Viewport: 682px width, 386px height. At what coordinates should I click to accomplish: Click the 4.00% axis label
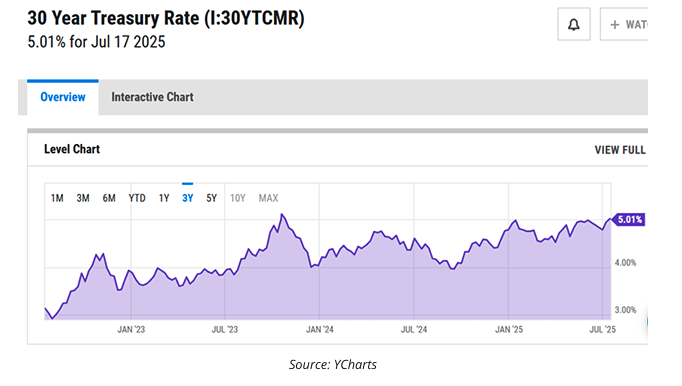625,263
